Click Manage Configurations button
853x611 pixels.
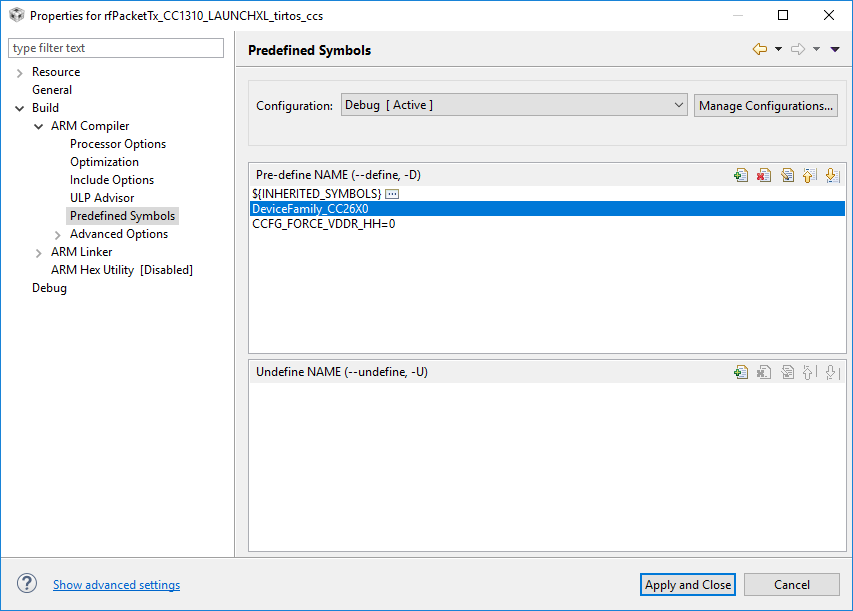[x=765, y=106]
